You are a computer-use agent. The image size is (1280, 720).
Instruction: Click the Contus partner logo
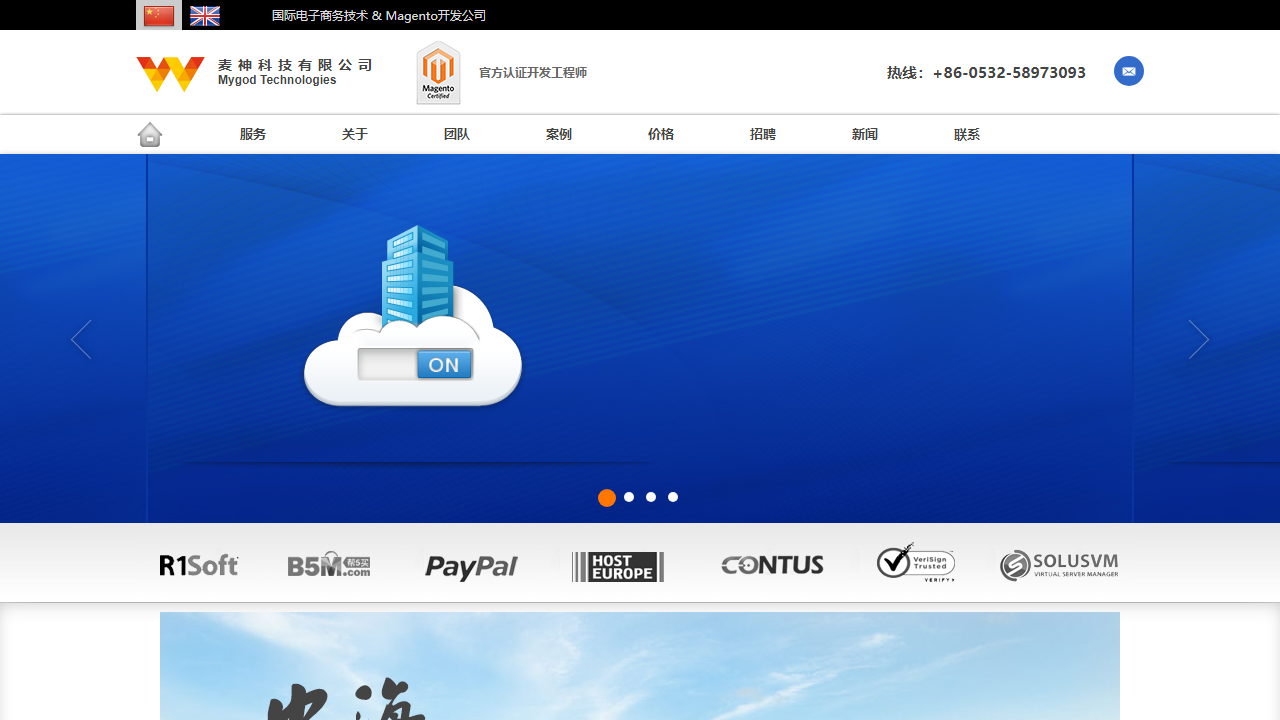(x=772, y=566)
